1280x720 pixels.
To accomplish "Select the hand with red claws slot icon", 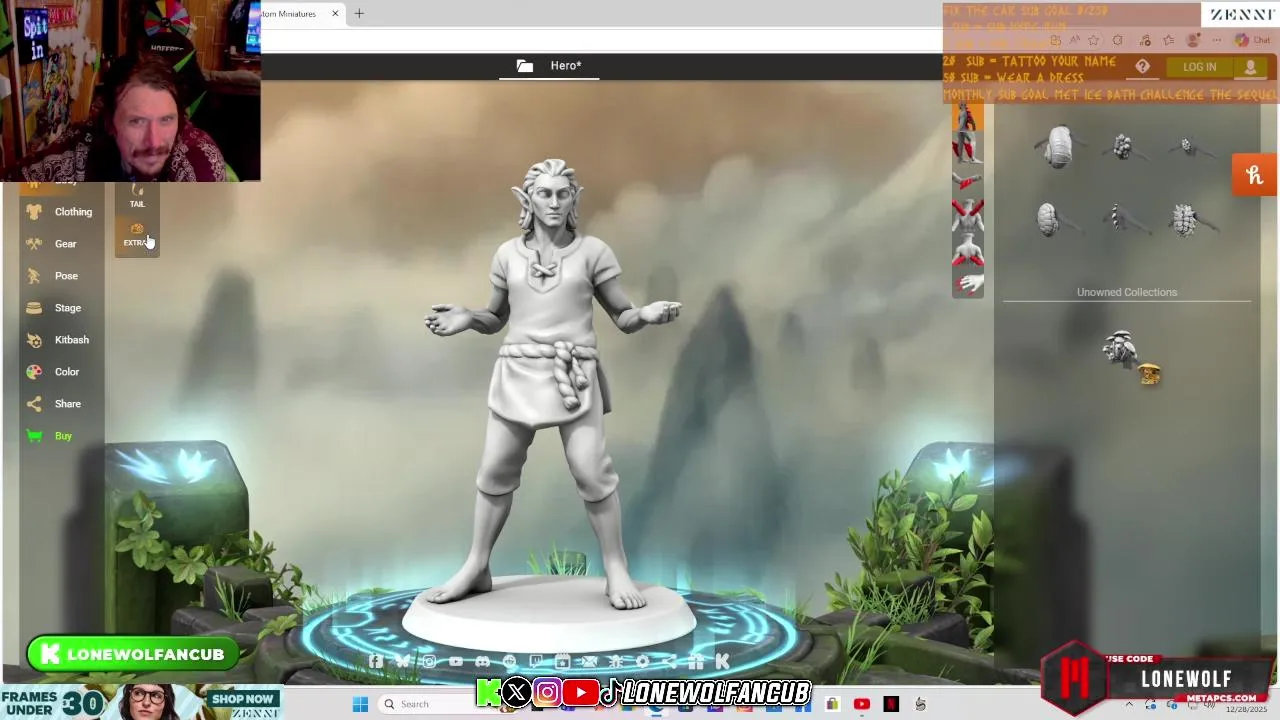I will click(x=967, y=284).
